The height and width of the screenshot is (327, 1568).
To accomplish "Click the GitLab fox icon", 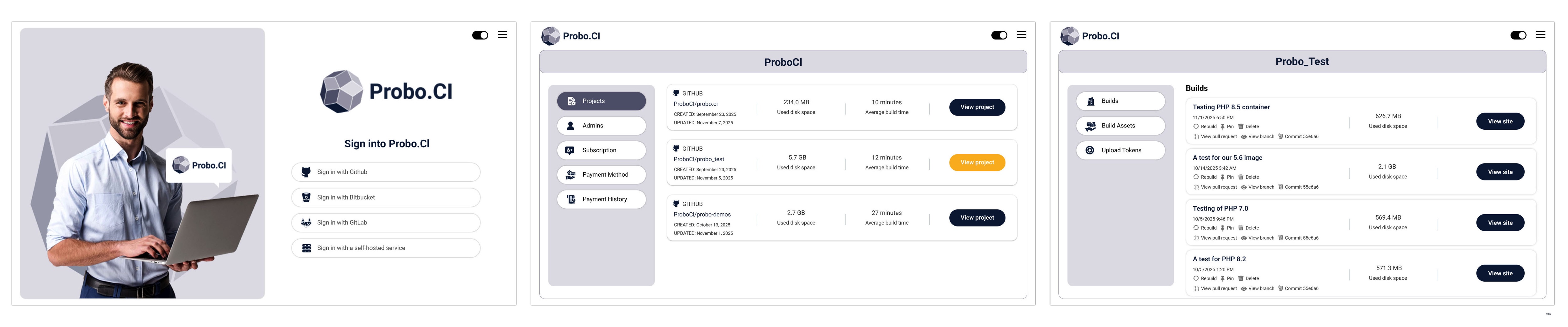I will click(306, 222).
